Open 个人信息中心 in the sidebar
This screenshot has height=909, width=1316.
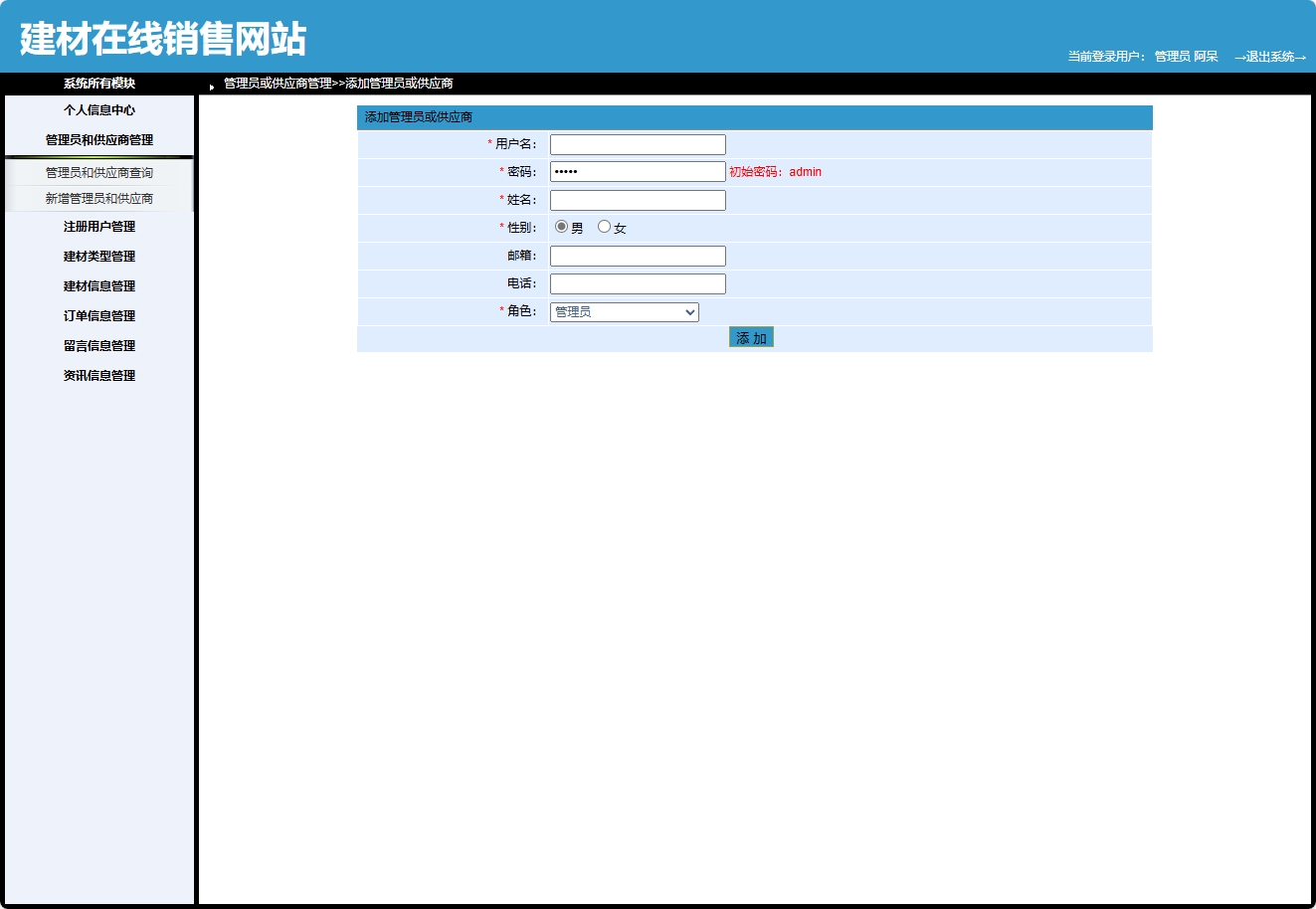[97, 110]
